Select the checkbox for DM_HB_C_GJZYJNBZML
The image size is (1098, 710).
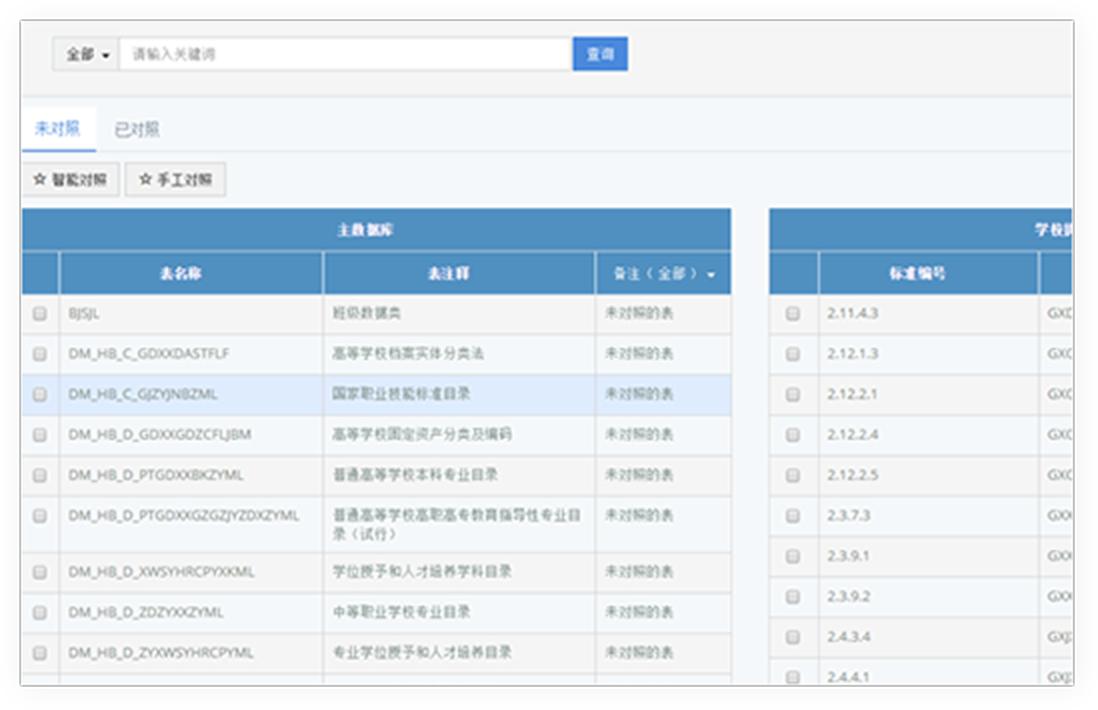(x=40, y=395)
